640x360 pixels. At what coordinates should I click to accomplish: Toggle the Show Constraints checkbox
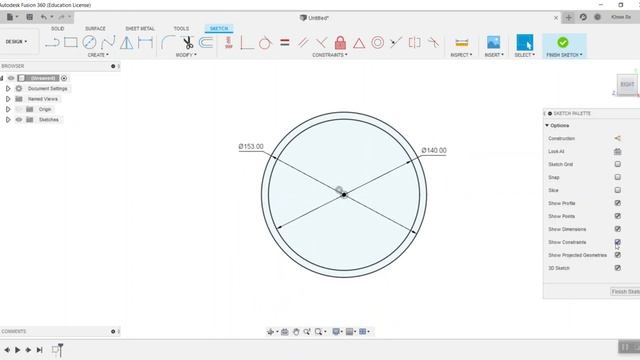(x=618, y=242)
